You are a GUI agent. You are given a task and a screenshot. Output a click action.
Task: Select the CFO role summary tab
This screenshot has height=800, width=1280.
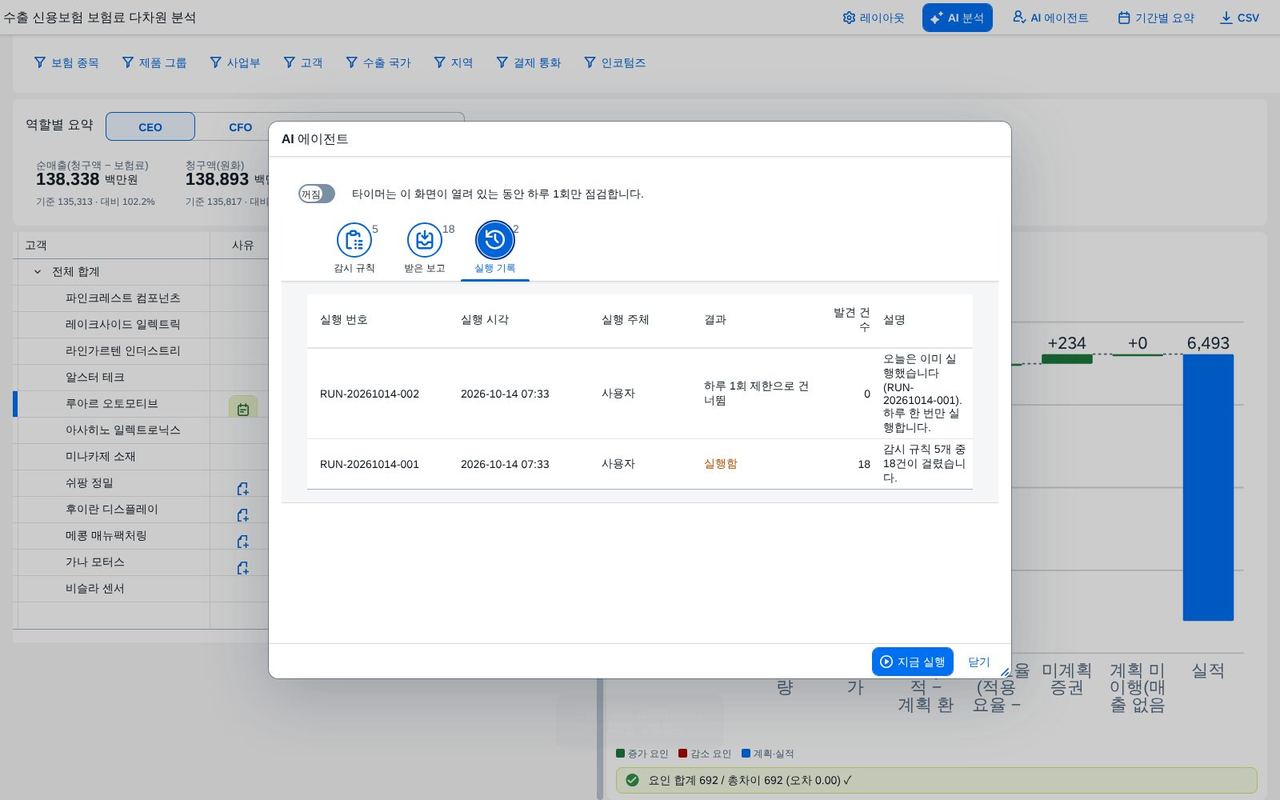tap(240, 127)
